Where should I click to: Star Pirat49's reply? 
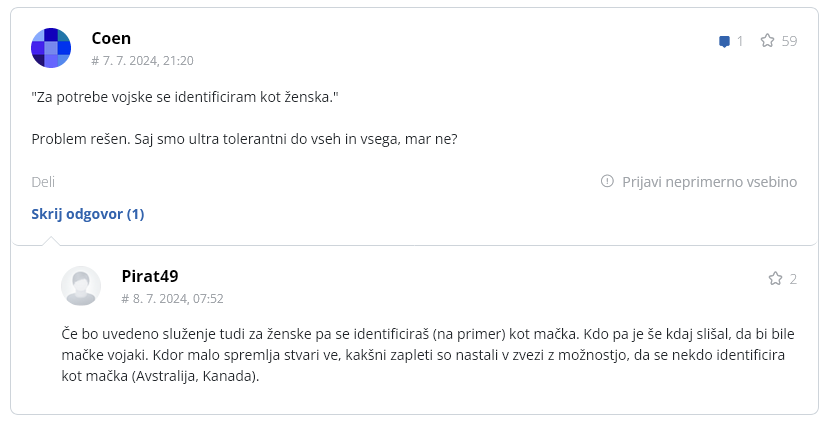(x=775, y=279)
